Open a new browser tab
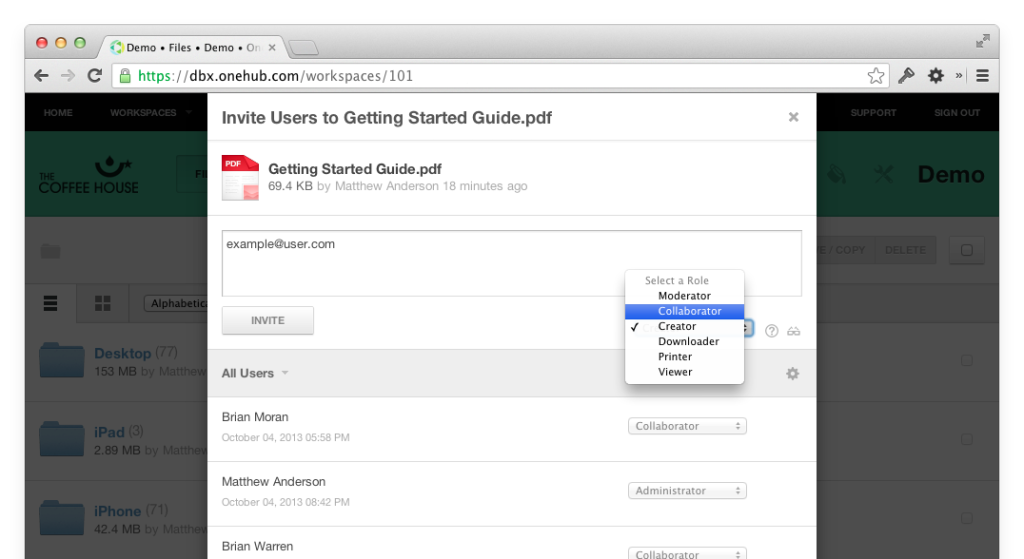Screen dimensions: 1024x559 (x=303, y=48)
